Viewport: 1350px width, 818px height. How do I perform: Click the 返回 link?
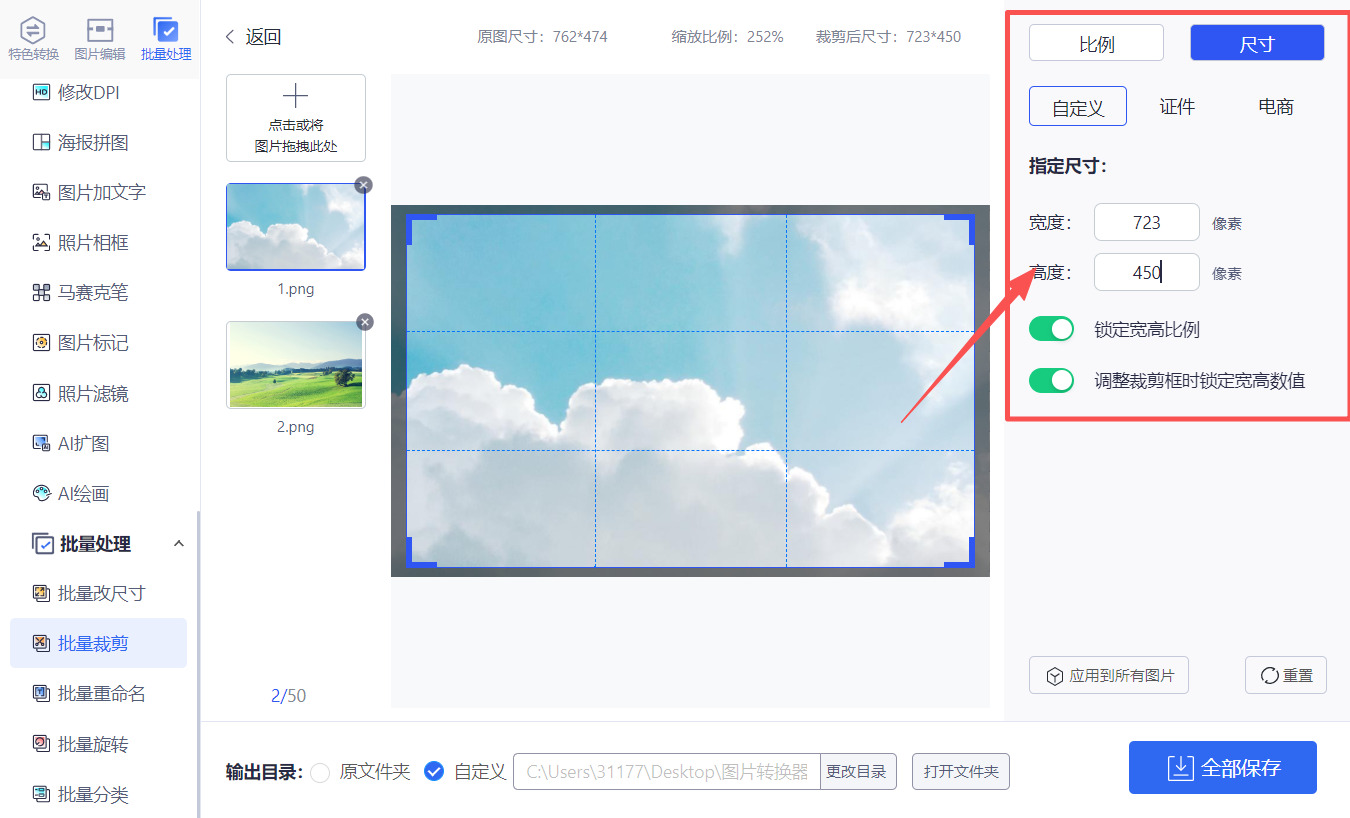[x=264, y=37]
